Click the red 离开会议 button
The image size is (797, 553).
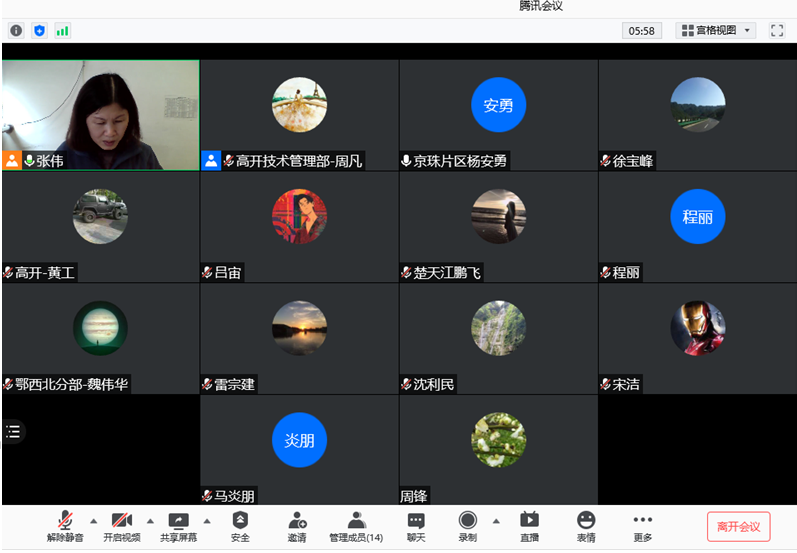pyautogui.click(x=739, y=527)
